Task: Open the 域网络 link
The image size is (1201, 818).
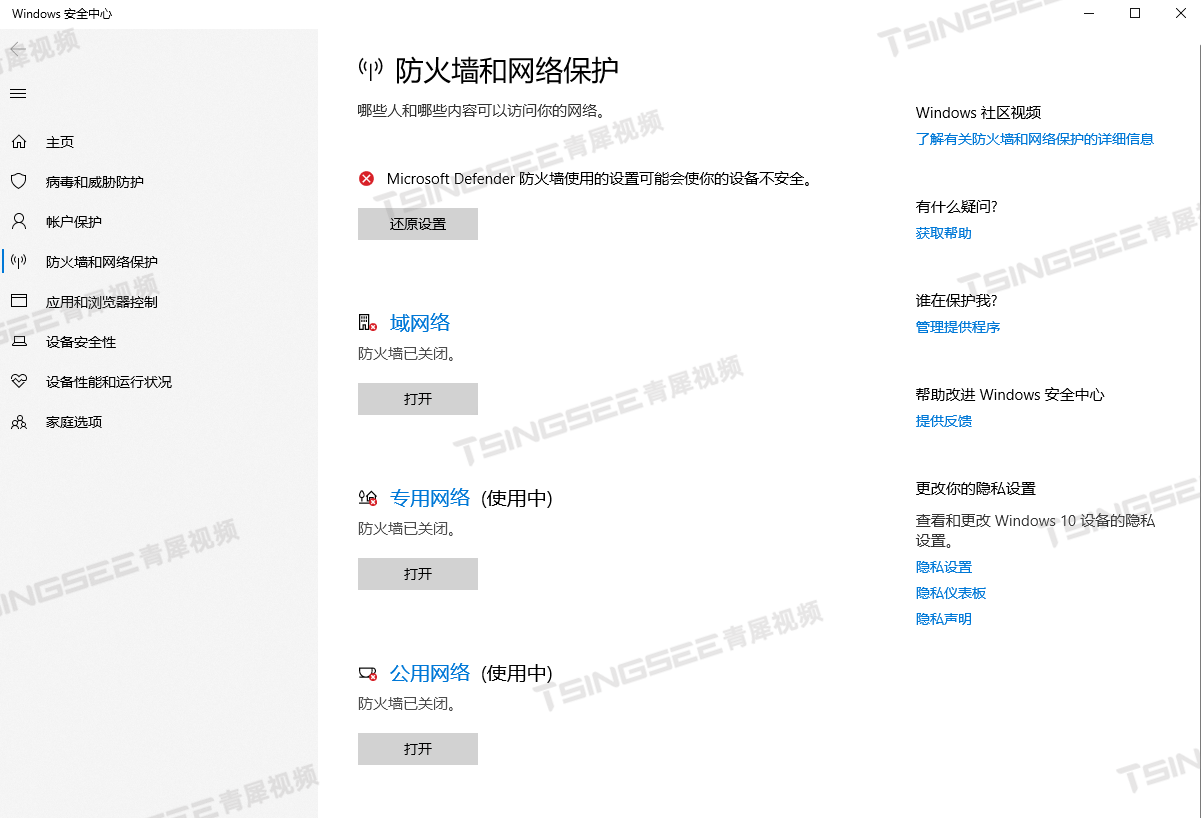Action: tap(420, 323)
